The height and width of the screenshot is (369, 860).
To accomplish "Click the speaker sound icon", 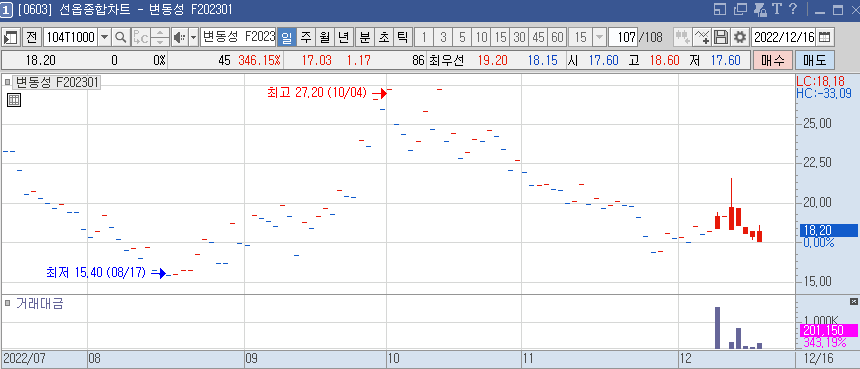I will (x=179, y=37).
